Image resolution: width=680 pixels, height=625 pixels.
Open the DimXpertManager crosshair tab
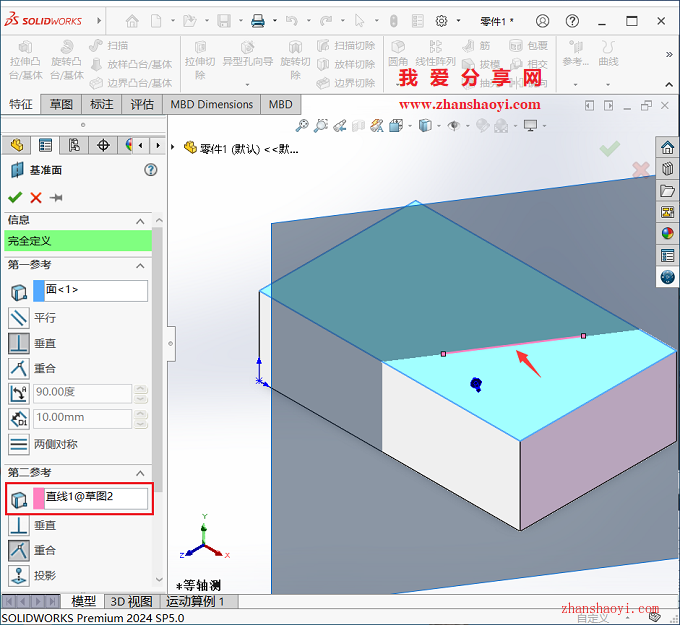103,145
